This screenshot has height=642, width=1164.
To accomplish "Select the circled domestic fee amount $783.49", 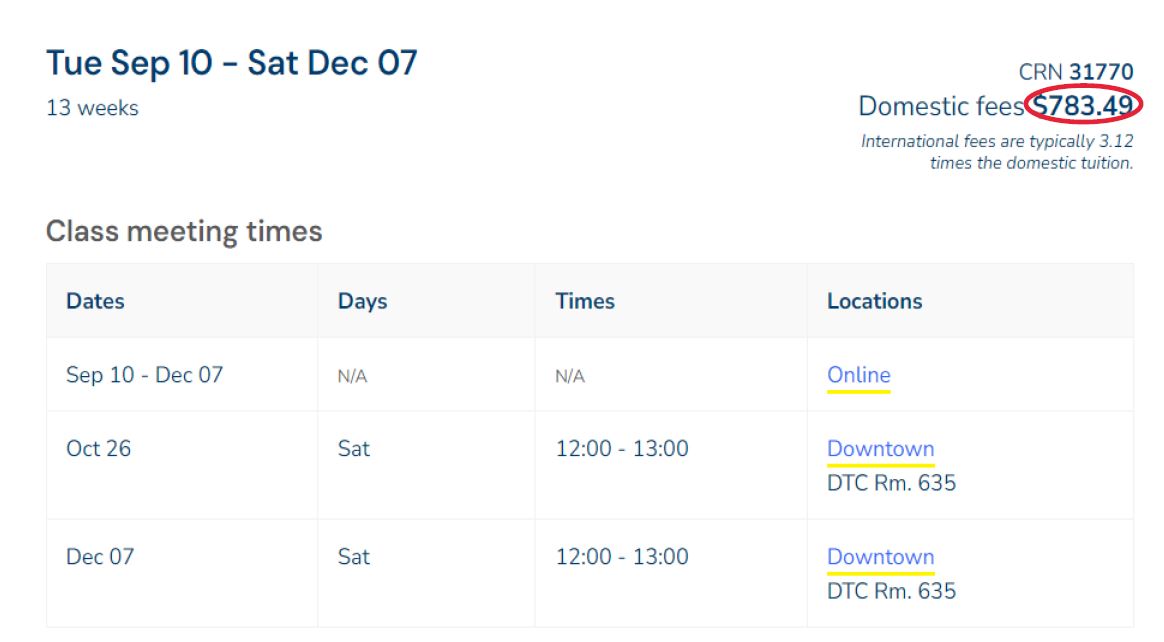I will click(x=1084, y=105).
